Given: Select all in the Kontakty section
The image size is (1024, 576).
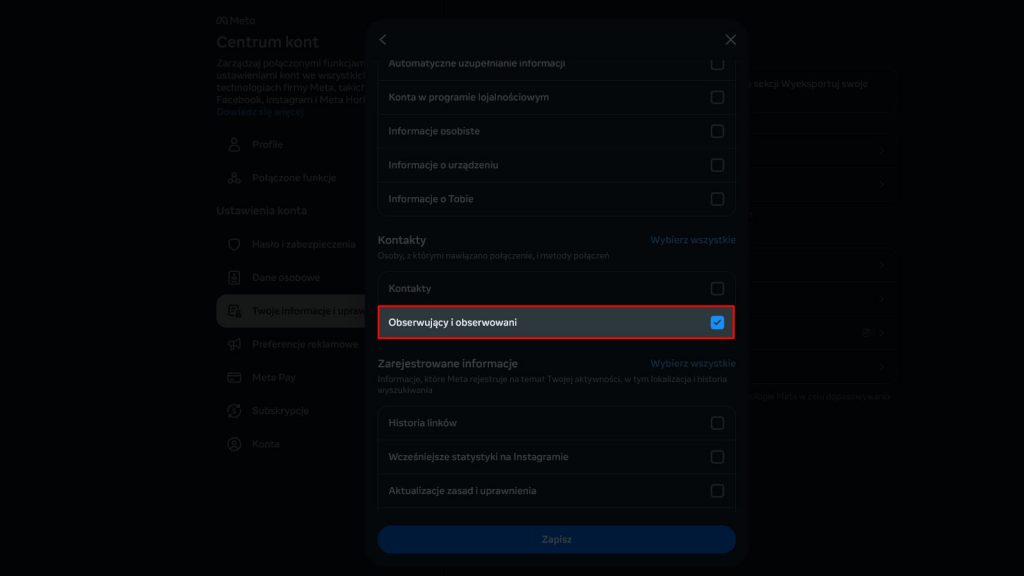Looking at the screenshot, I should [x=693, y=240].
